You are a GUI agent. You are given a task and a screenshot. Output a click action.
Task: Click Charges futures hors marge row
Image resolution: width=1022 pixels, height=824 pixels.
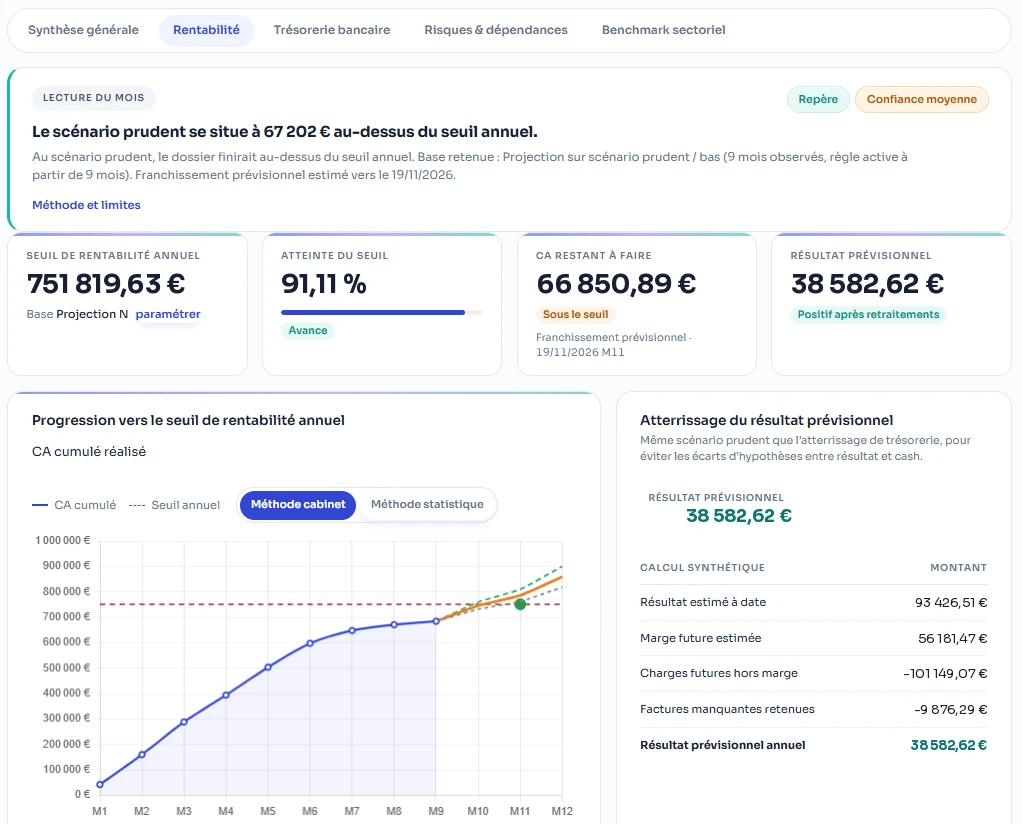[x=813, y=673]
